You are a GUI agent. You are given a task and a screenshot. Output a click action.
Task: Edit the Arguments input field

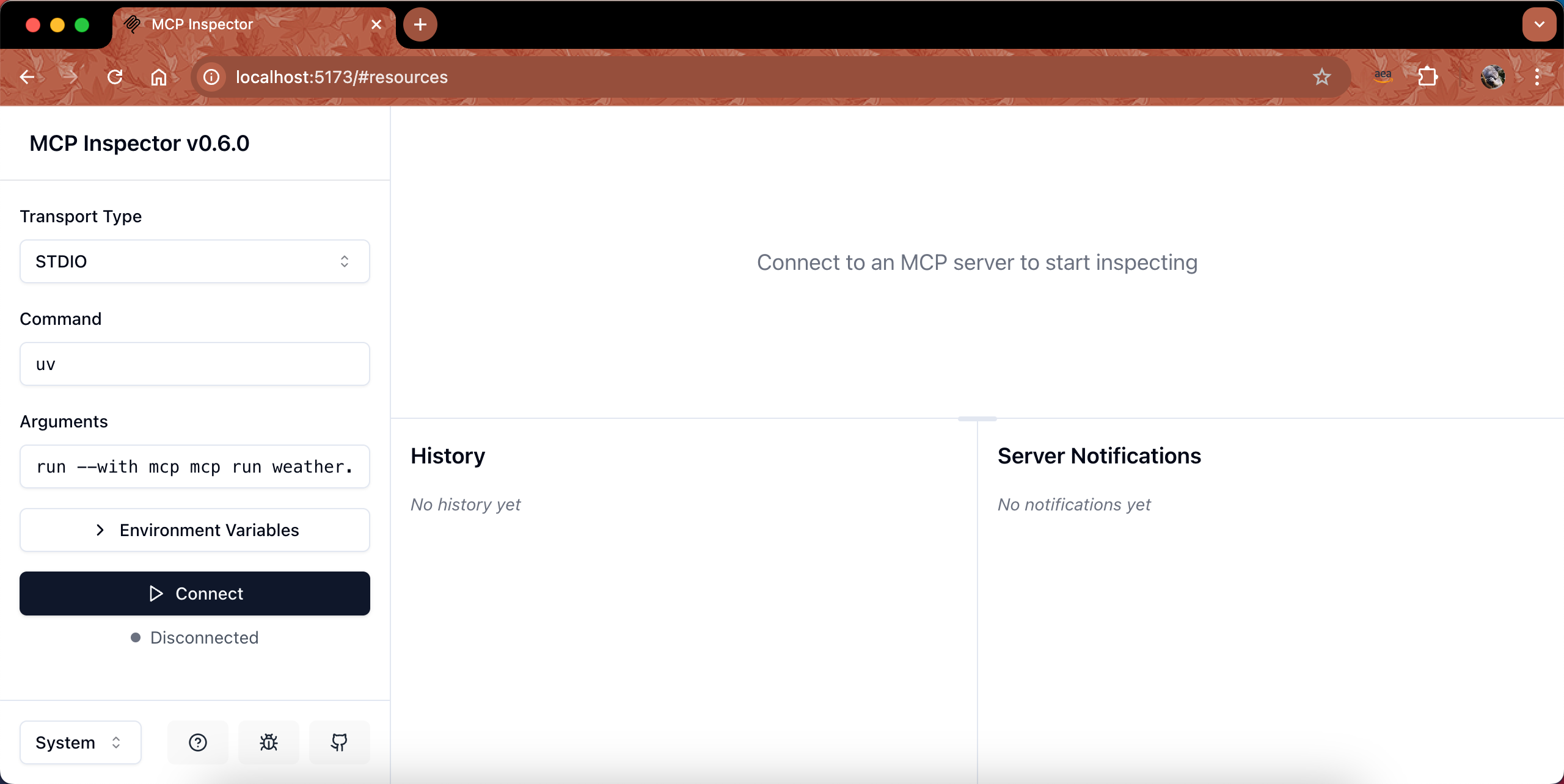(194, 466)
